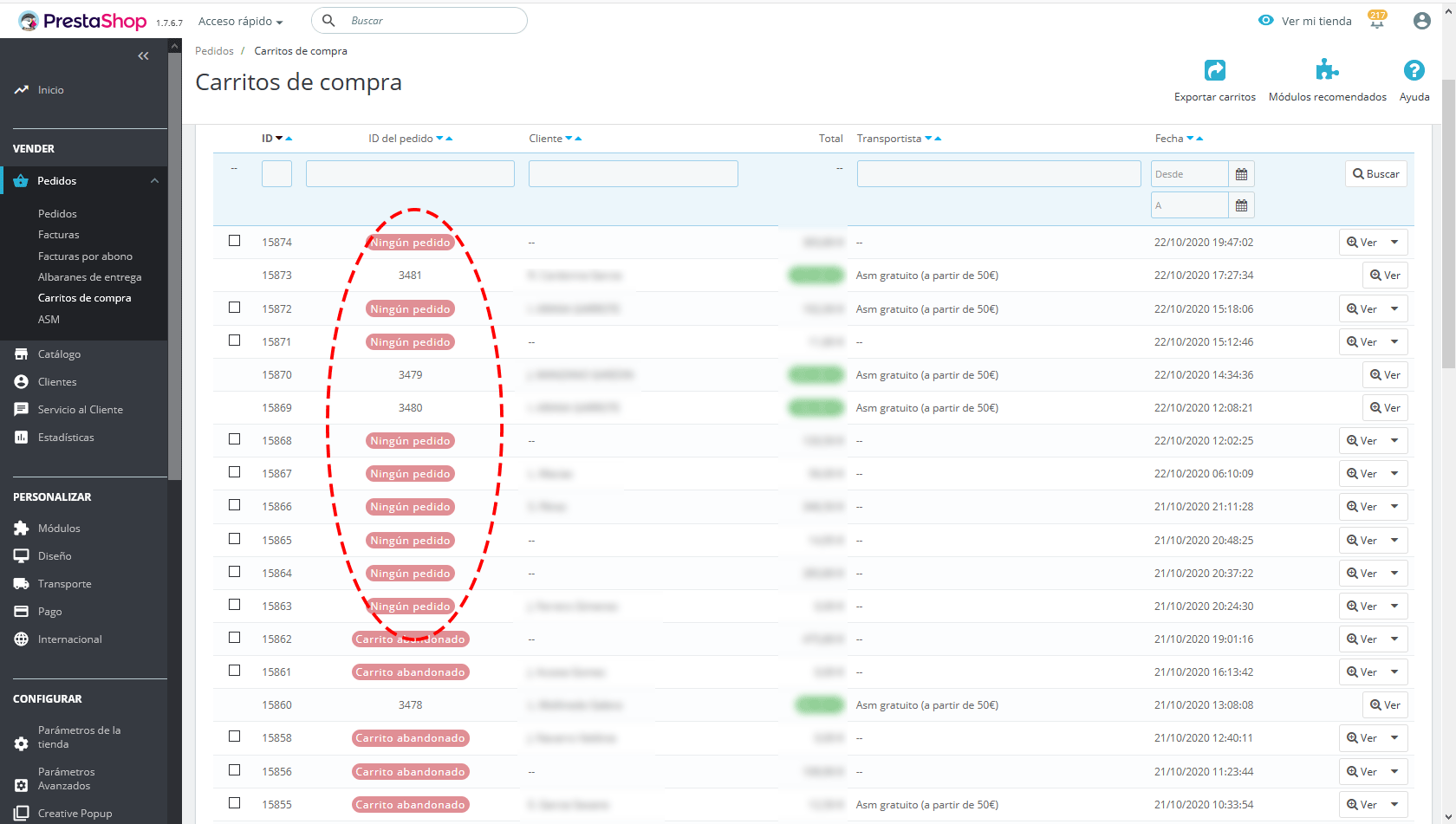Tick the checkbox for cart 15871
1456x824 pixels.
pyautogui.click(x=234, y=341)
